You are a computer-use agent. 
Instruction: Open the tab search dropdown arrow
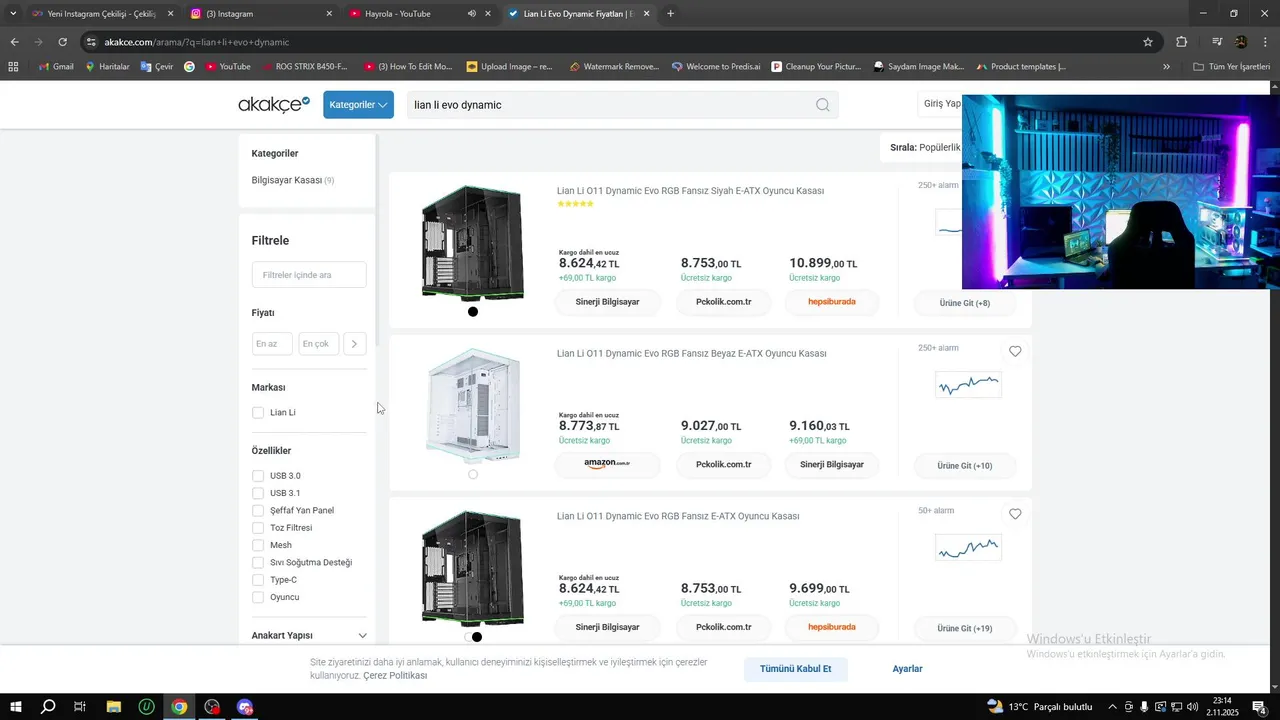click(x=13, y=14)
